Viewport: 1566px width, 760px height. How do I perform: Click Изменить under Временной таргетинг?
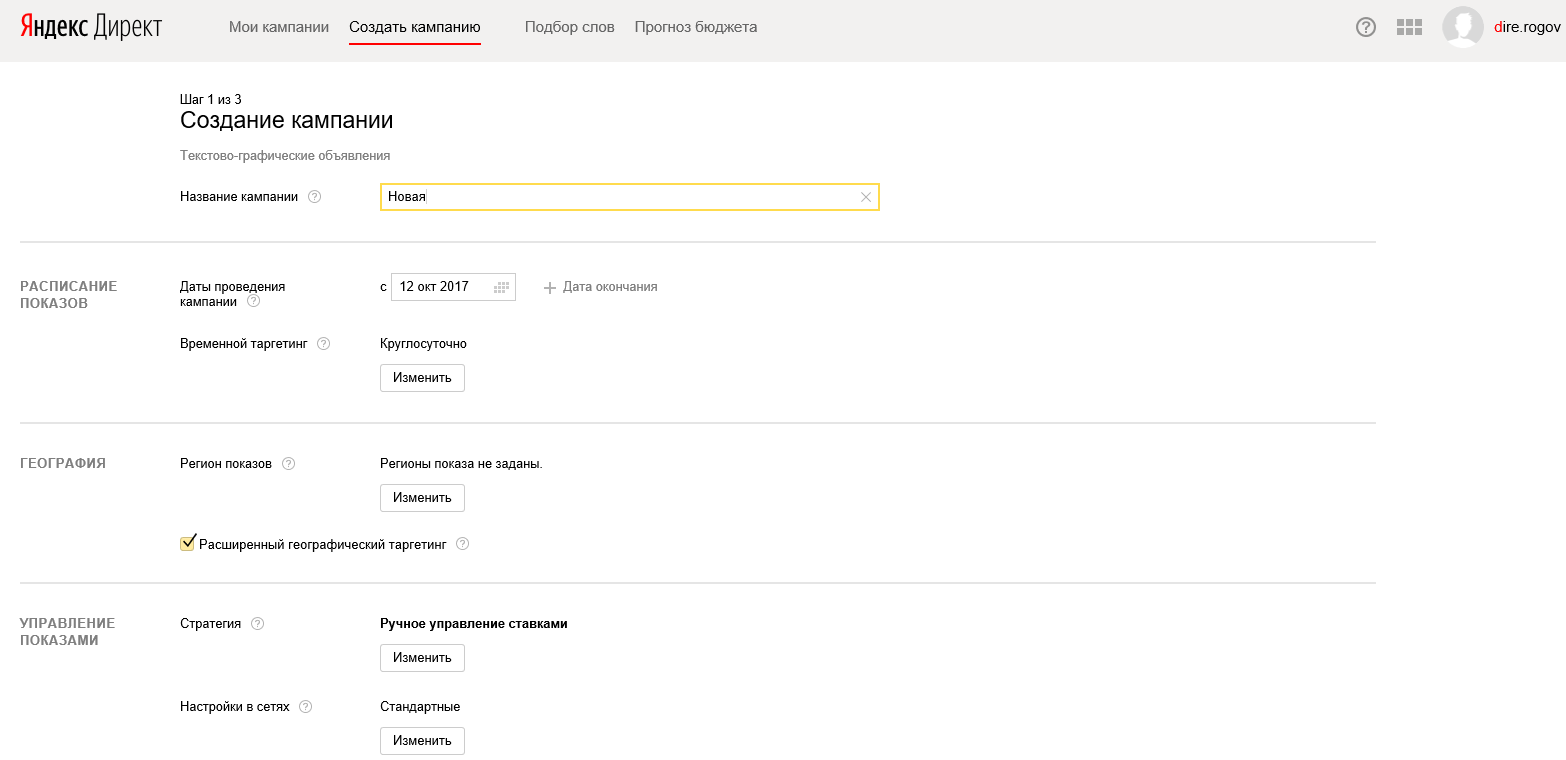coord(422,378)
